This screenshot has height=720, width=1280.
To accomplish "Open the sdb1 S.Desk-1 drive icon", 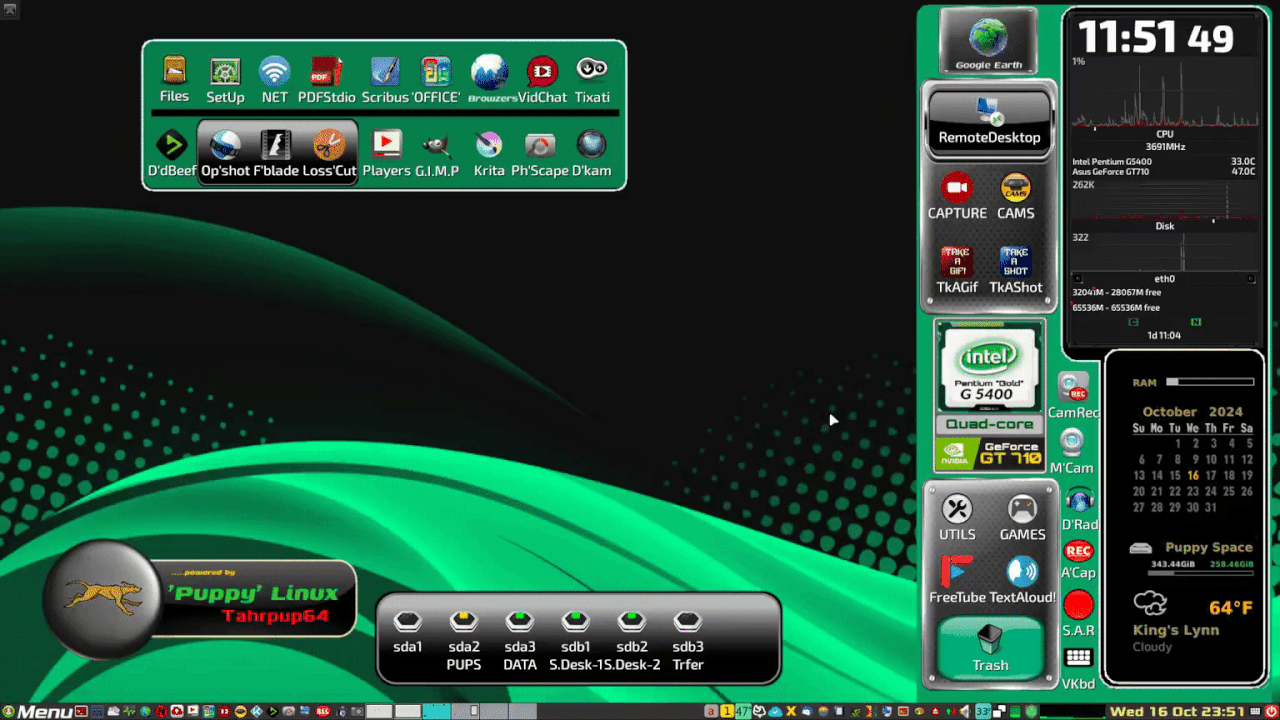I will [x=575, y=622].
